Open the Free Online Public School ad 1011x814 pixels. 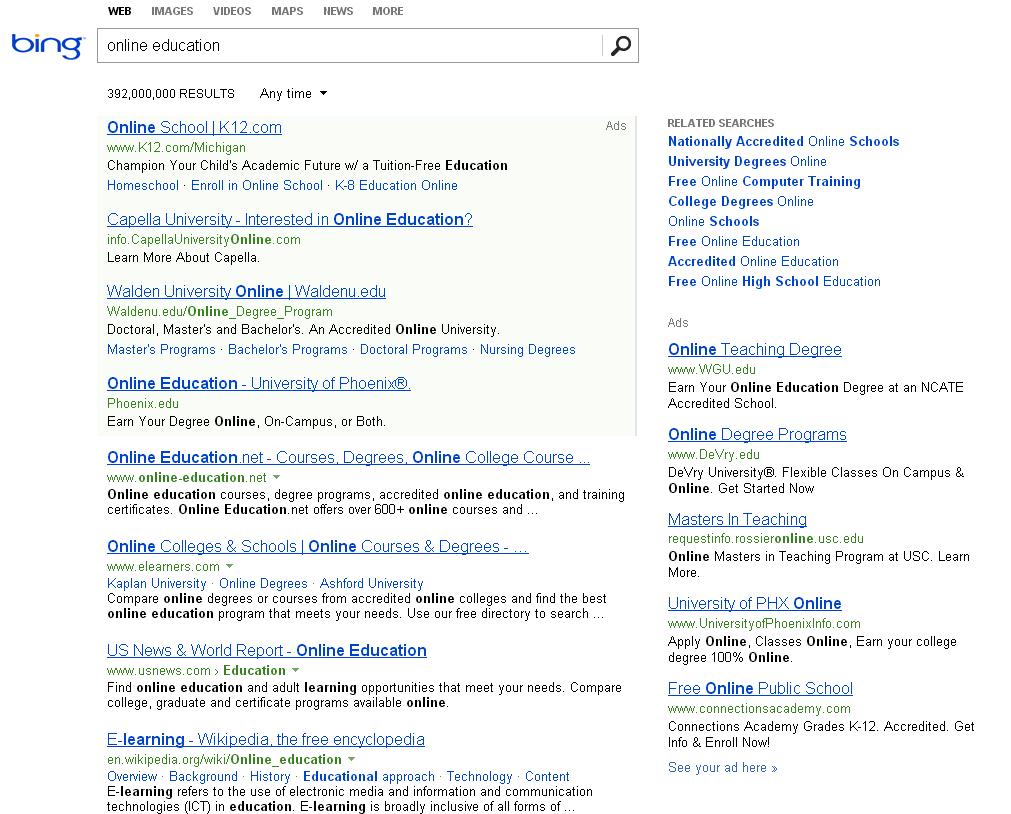tap(760, 689)
